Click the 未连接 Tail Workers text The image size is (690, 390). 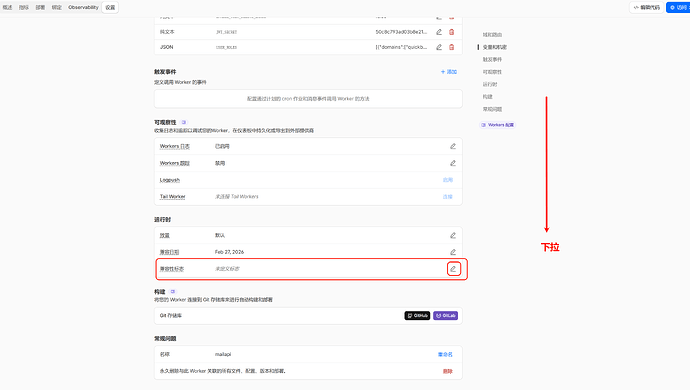236,197
